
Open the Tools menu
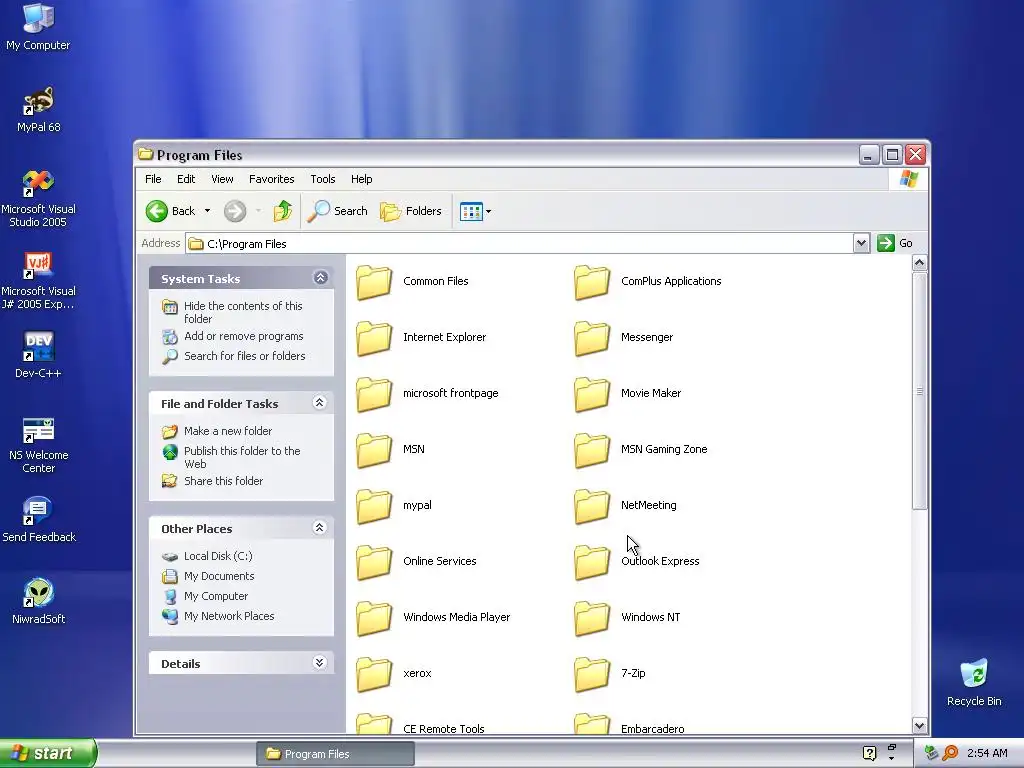tap(323, 179)
